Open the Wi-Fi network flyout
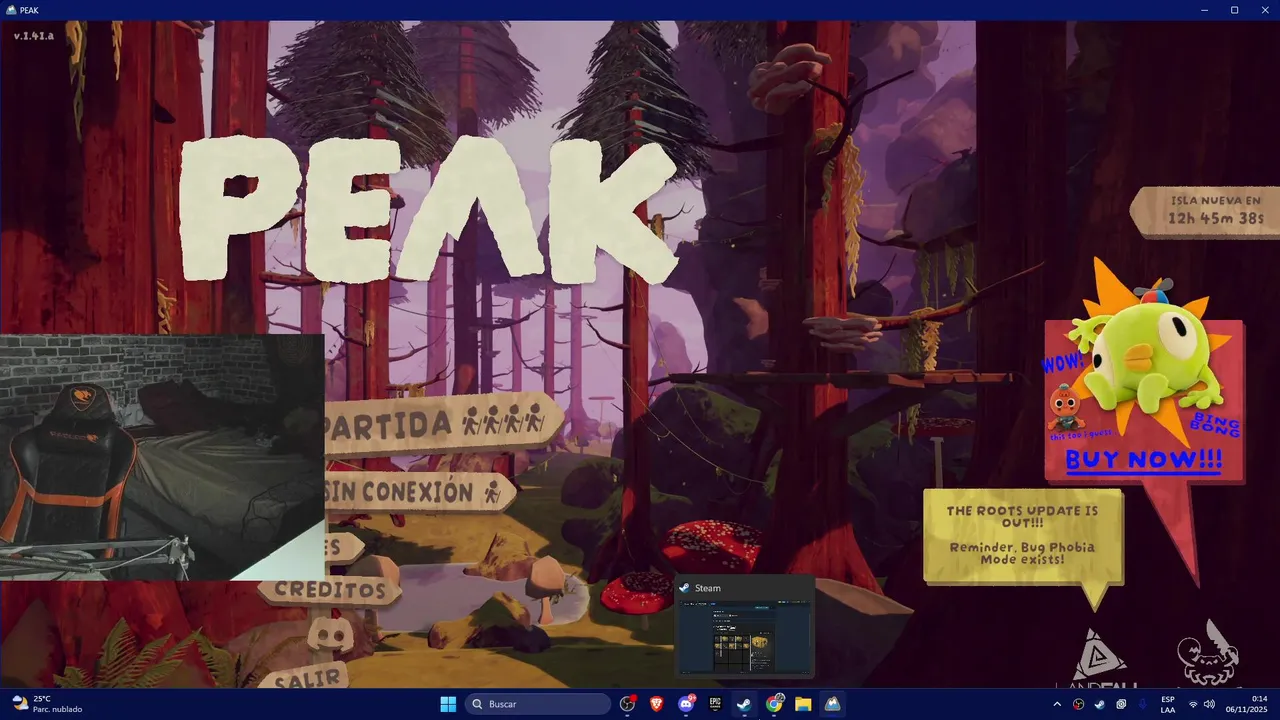1280x720 pixels. pyautogui.click(x=1193, y=704)
